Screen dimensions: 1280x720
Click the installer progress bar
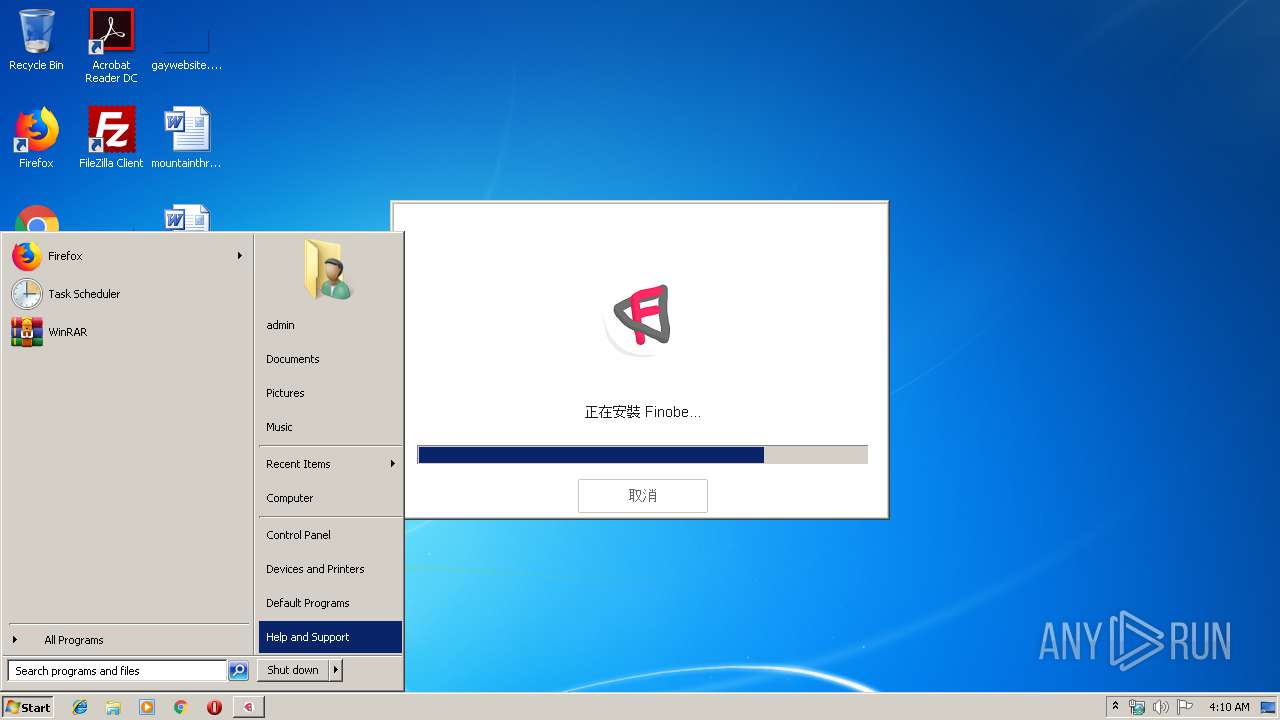(x=642, y=455)
